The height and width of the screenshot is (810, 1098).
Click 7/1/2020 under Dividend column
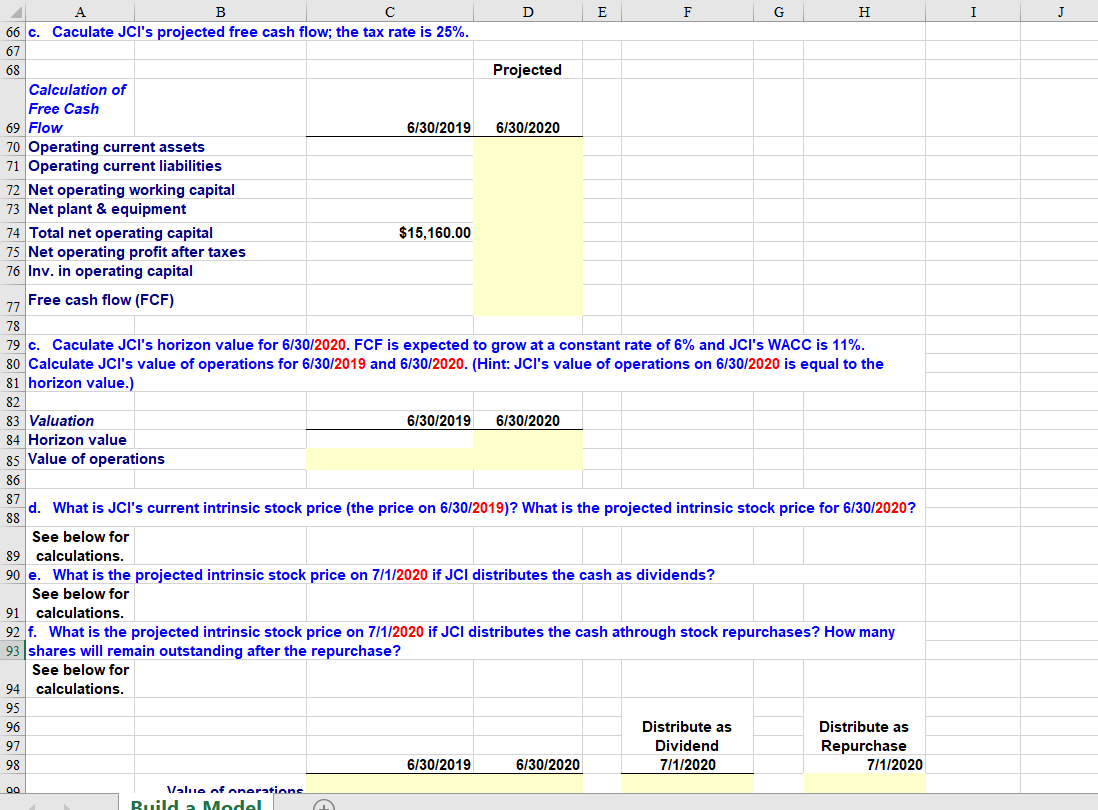(x=688, y=764)
